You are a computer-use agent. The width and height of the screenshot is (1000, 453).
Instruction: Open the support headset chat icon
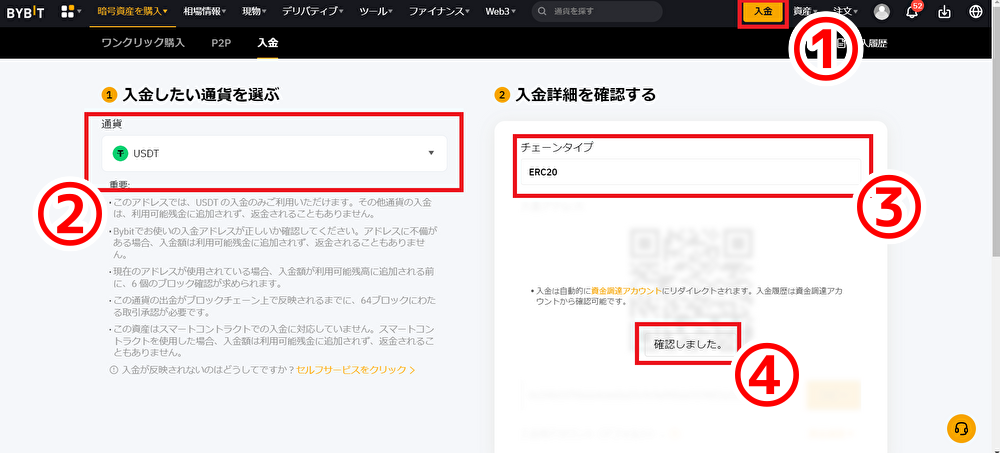click(x=961, y=428)
